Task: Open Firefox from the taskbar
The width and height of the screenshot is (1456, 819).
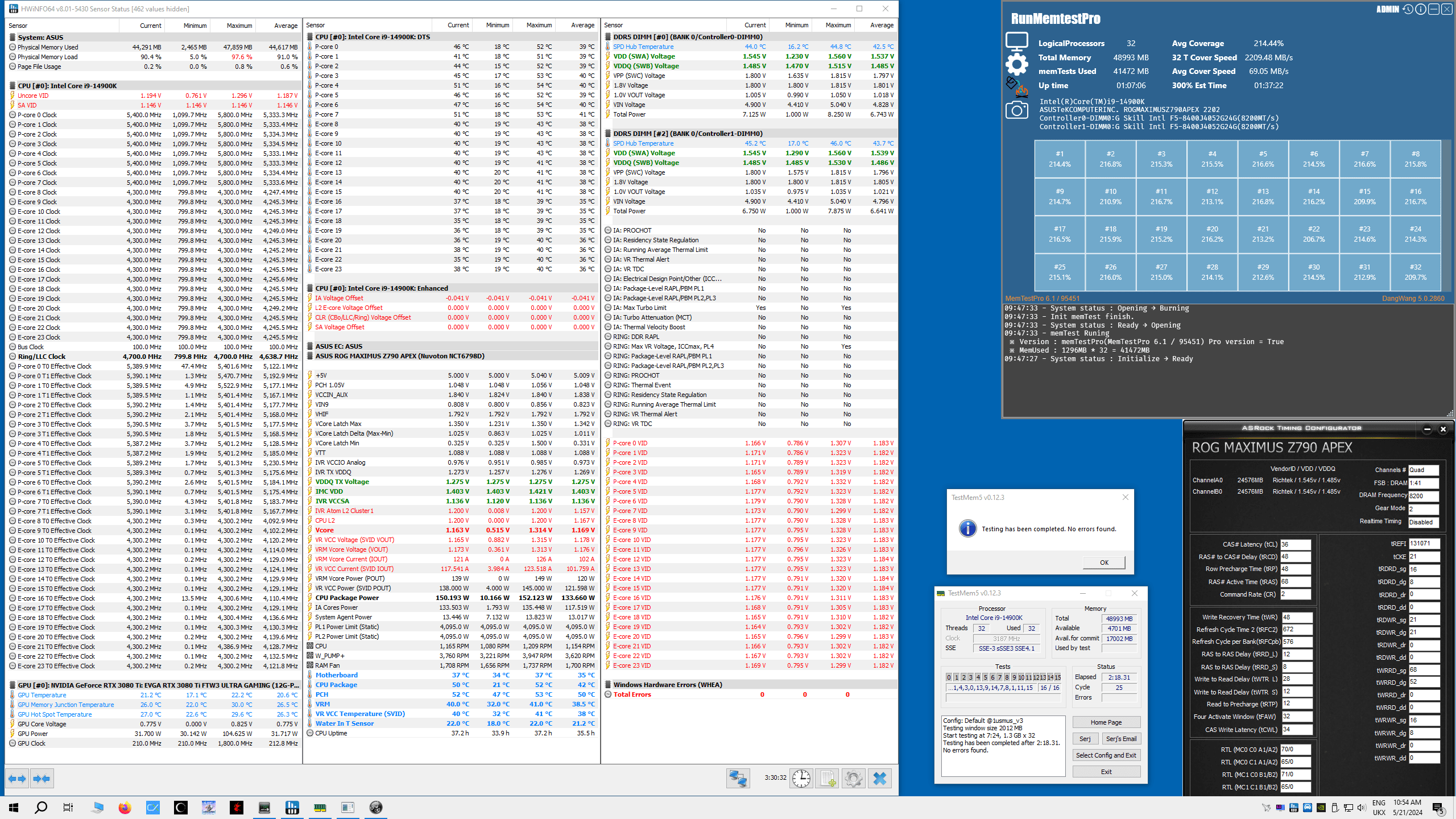Action: click(125, 808)
